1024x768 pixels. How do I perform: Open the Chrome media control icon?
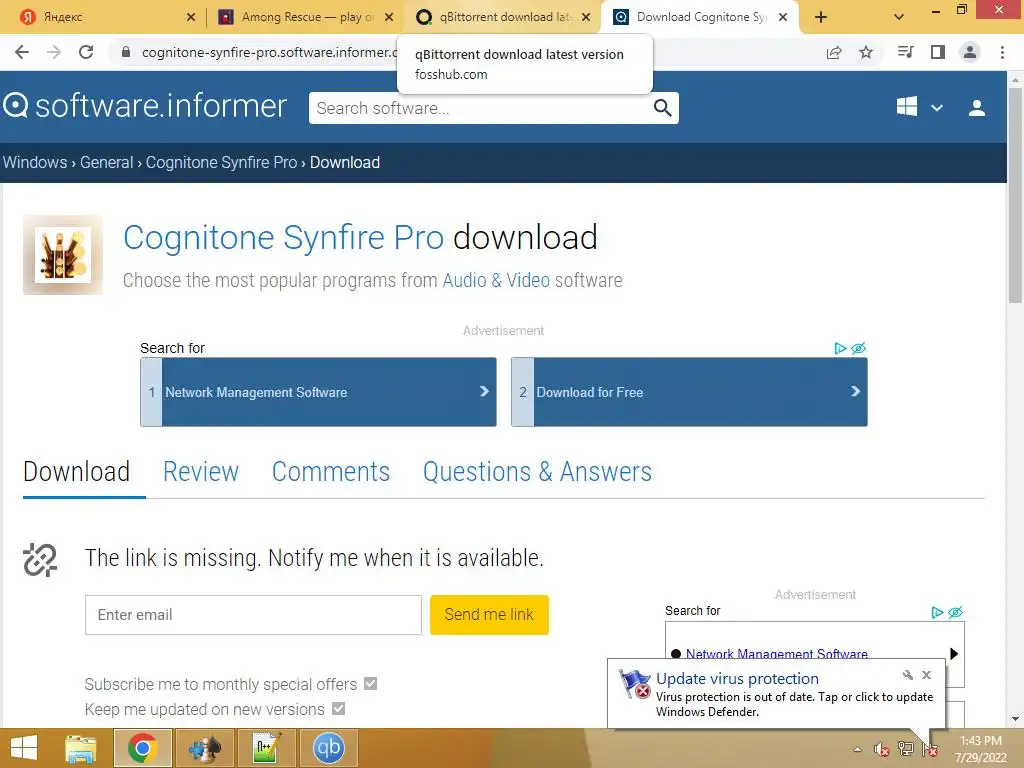tap(906, 52)
